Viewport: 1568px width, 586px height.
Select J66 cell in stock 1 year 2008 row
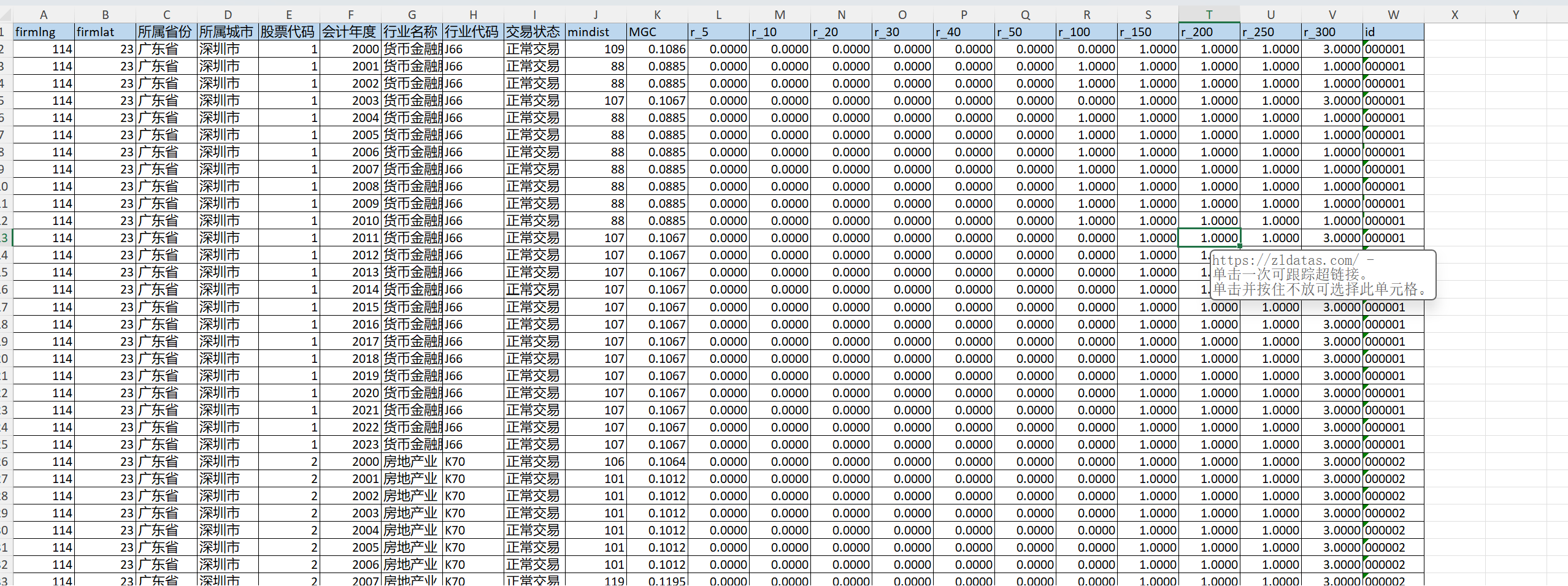tap(473, 186)
